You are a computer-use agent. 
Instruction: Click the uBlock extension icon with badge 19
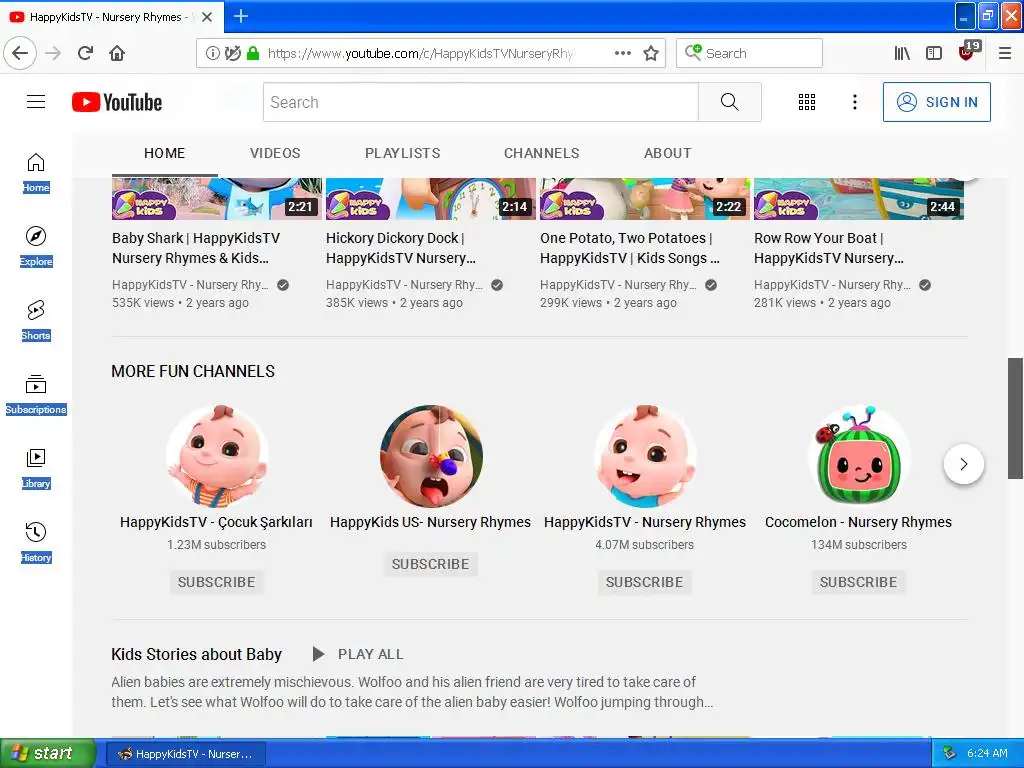click(x=968, y=51)
